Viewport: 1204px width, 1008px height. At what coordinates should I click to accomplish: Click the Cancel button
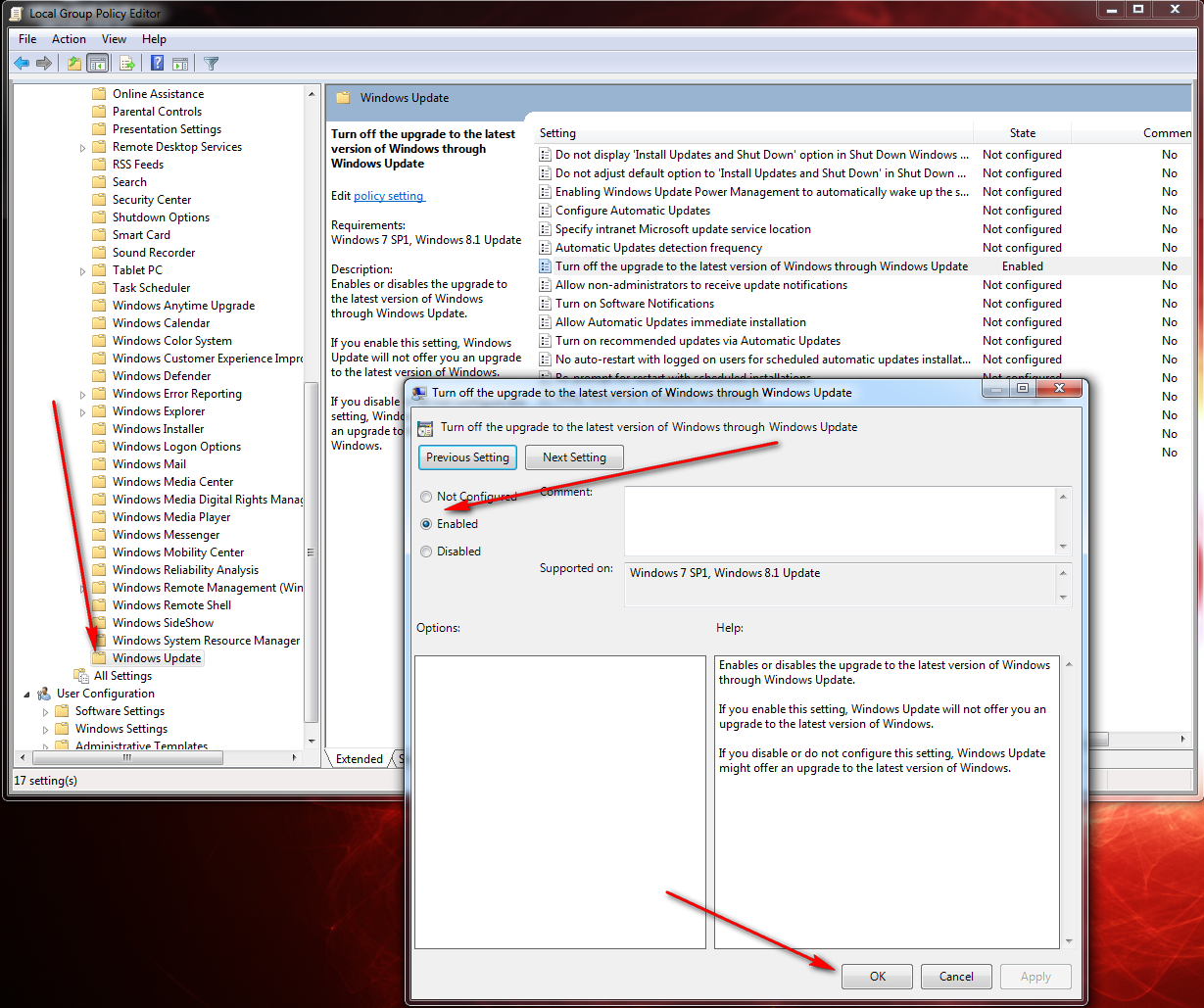(956, 977)
